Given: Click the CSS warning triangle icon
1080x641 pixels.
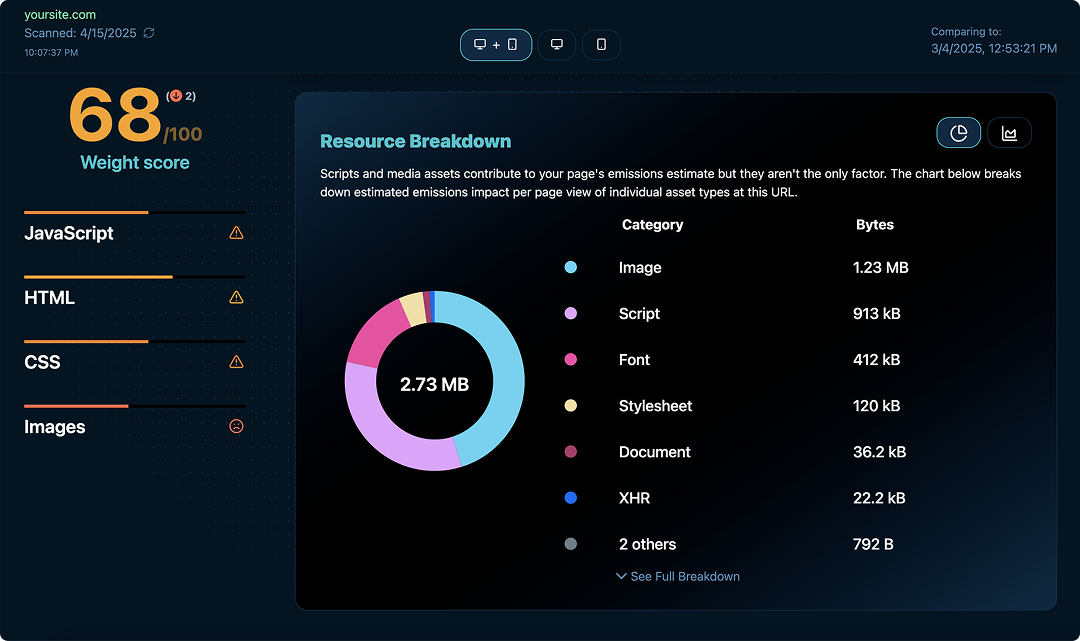Looking at the screenshot, I should [236, 362].
